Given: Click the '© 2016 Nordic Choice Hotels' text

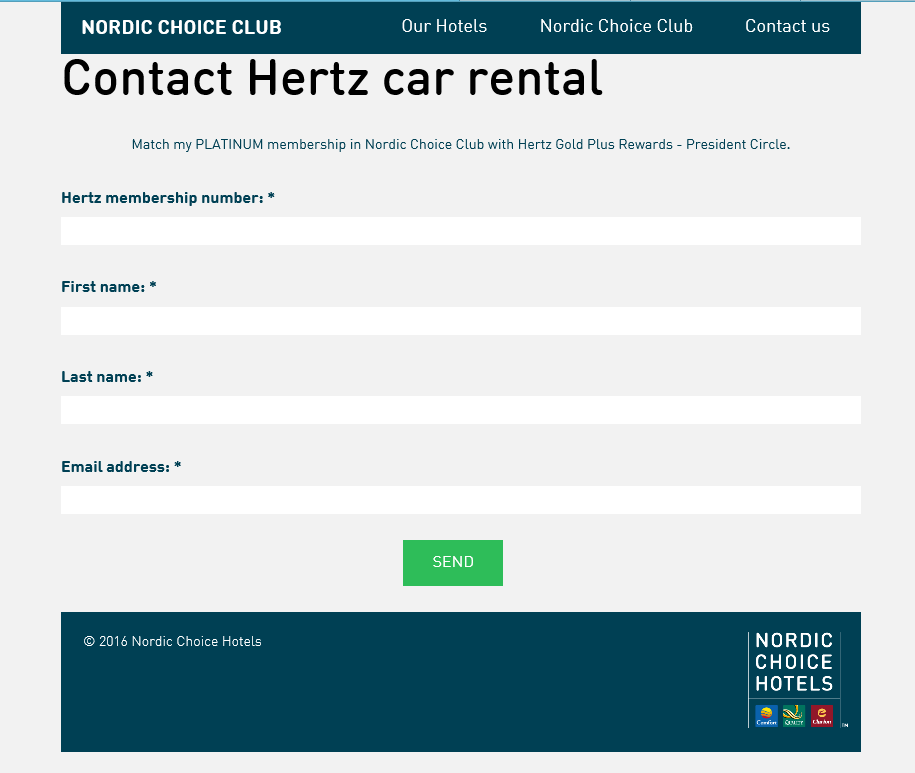Looking at the screenshot, I should 173,642.
